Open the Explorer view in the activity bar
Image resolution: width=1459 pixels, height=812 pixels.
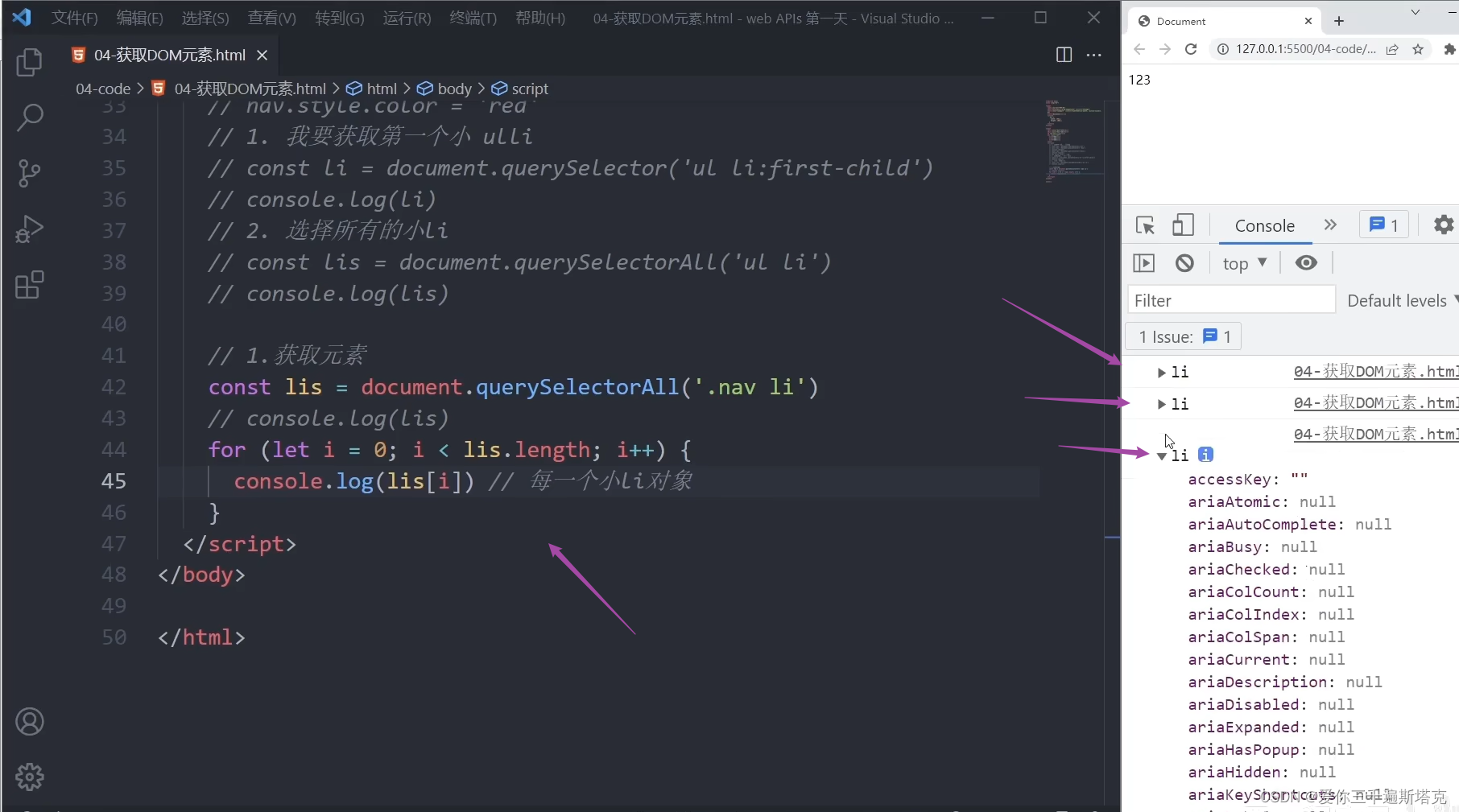pyautogui.click(x=30, y=62)
